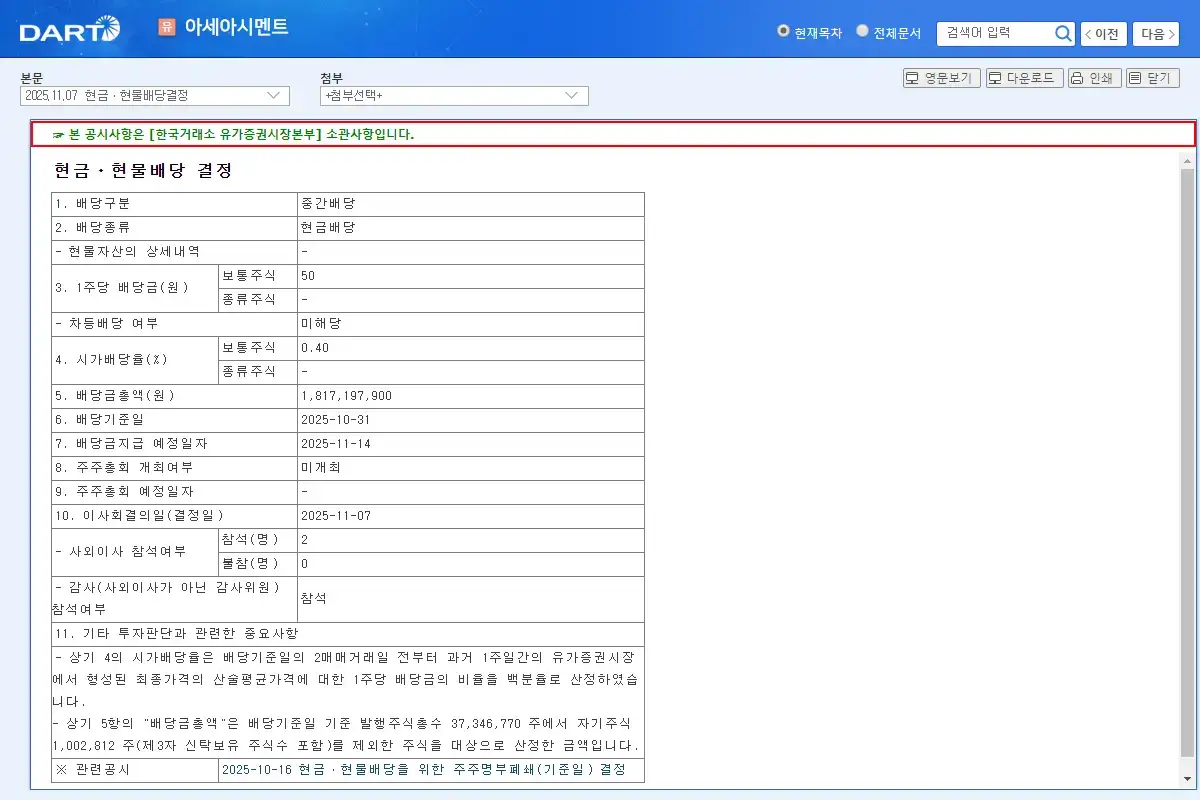Click the heading 11. 기타 투자판단과 관련한 중요사항

point(176,634)
